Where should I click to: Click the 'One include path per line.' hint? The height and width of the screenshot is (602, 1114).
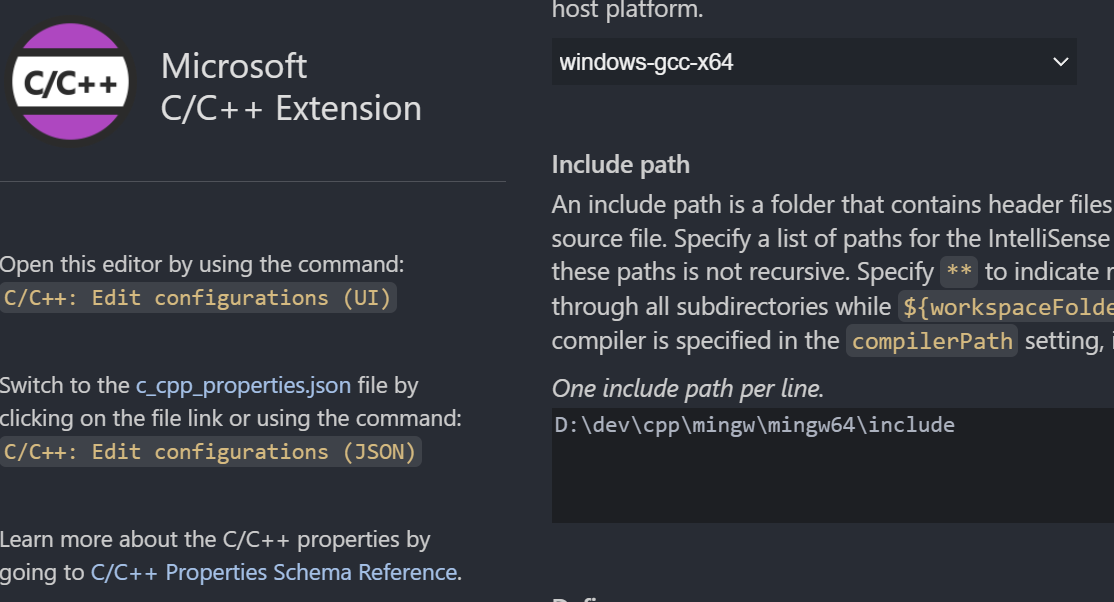tap(688, 389)
